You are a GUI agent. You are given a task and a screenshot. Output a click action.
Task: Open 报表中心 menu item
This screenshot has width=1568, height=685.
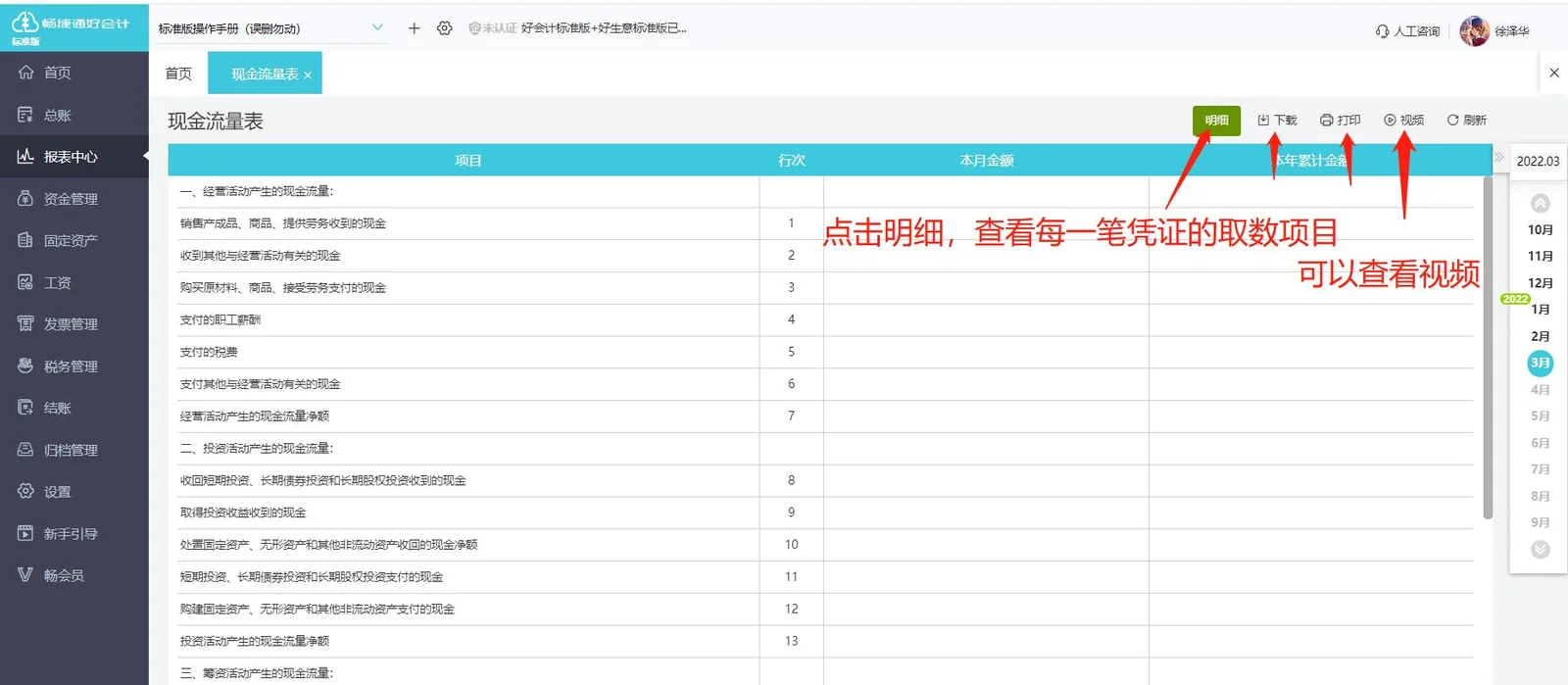coord(74,156)
